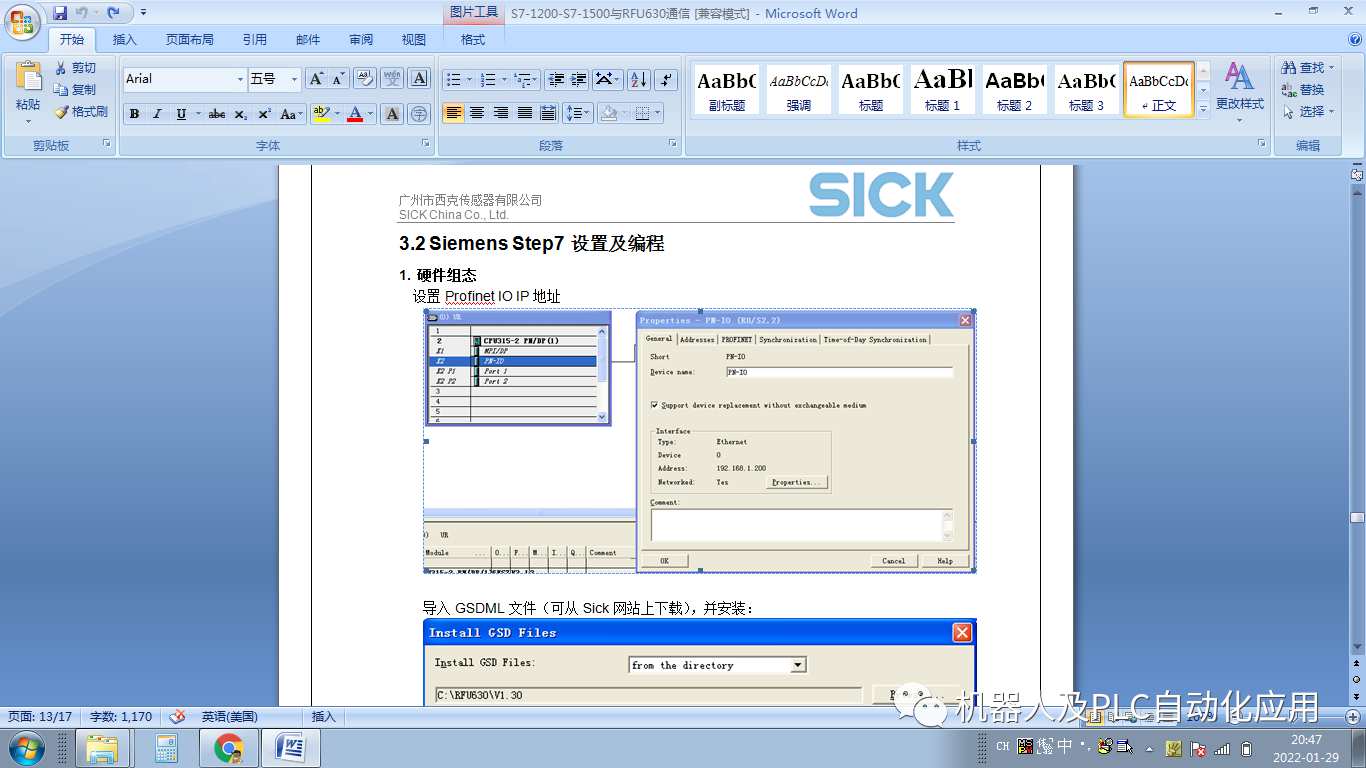The image size is (1366, 768).
Task: Open the Windows Start menu
Action: [27, 748]
